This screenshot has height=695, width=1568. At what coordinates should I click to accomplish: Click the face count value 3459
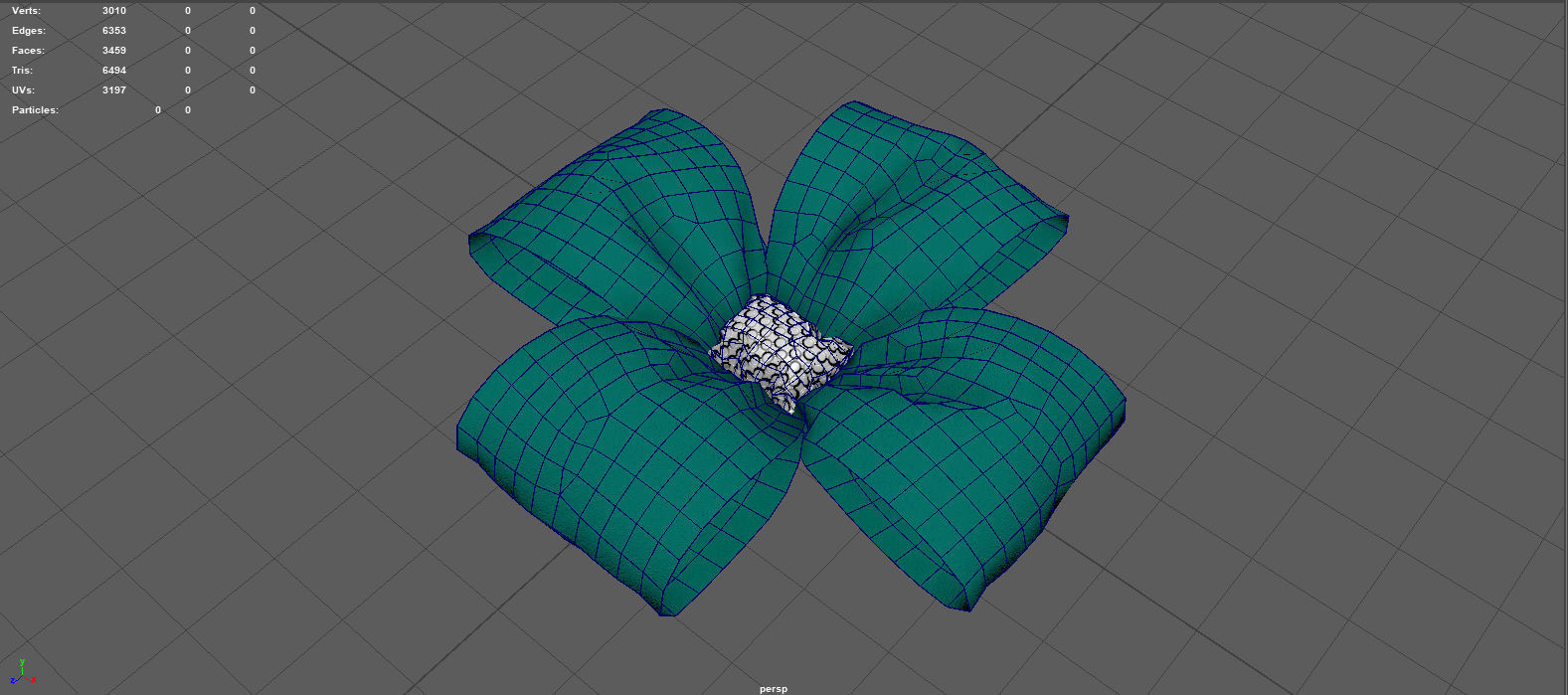[x=114, y=51]
